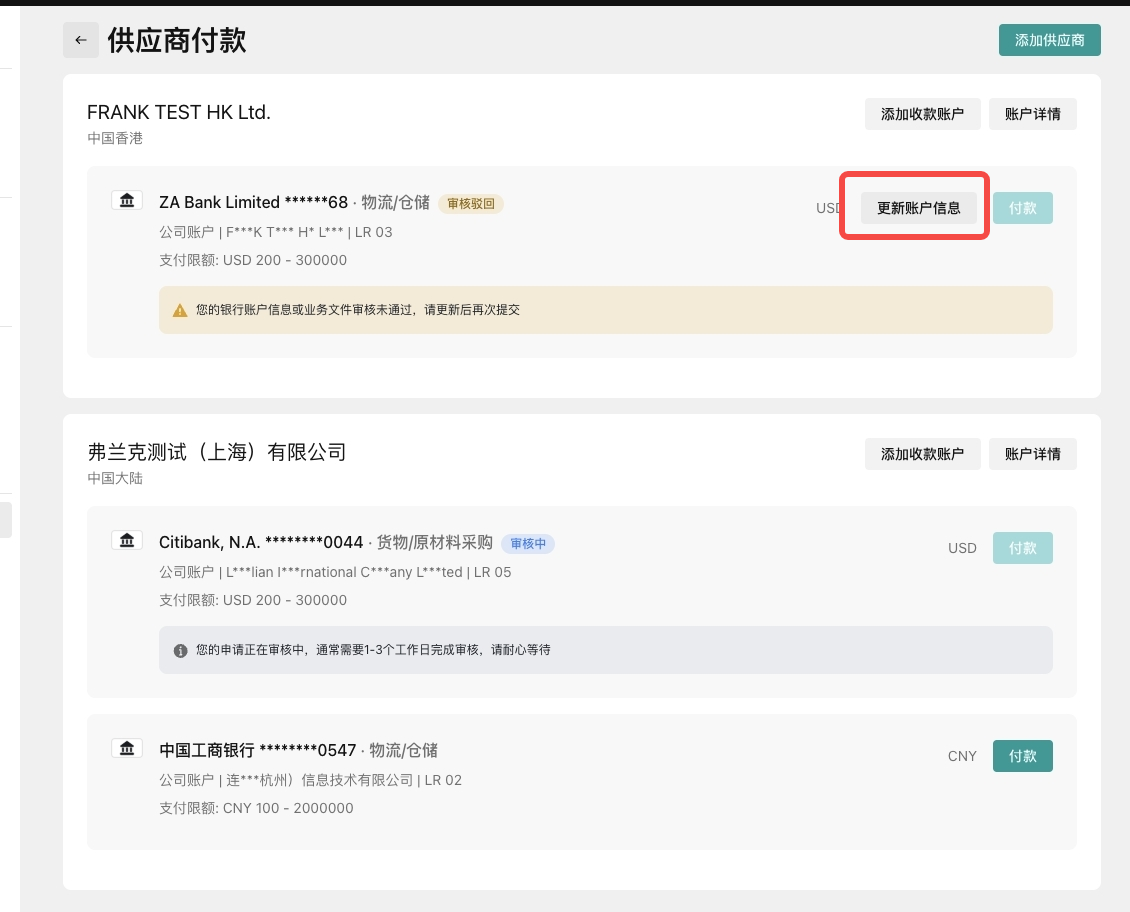Screen dimensions: 1130x912
Task: Click the FRANK TEST HK Ltd. supplier name
Action: point(179,112)
